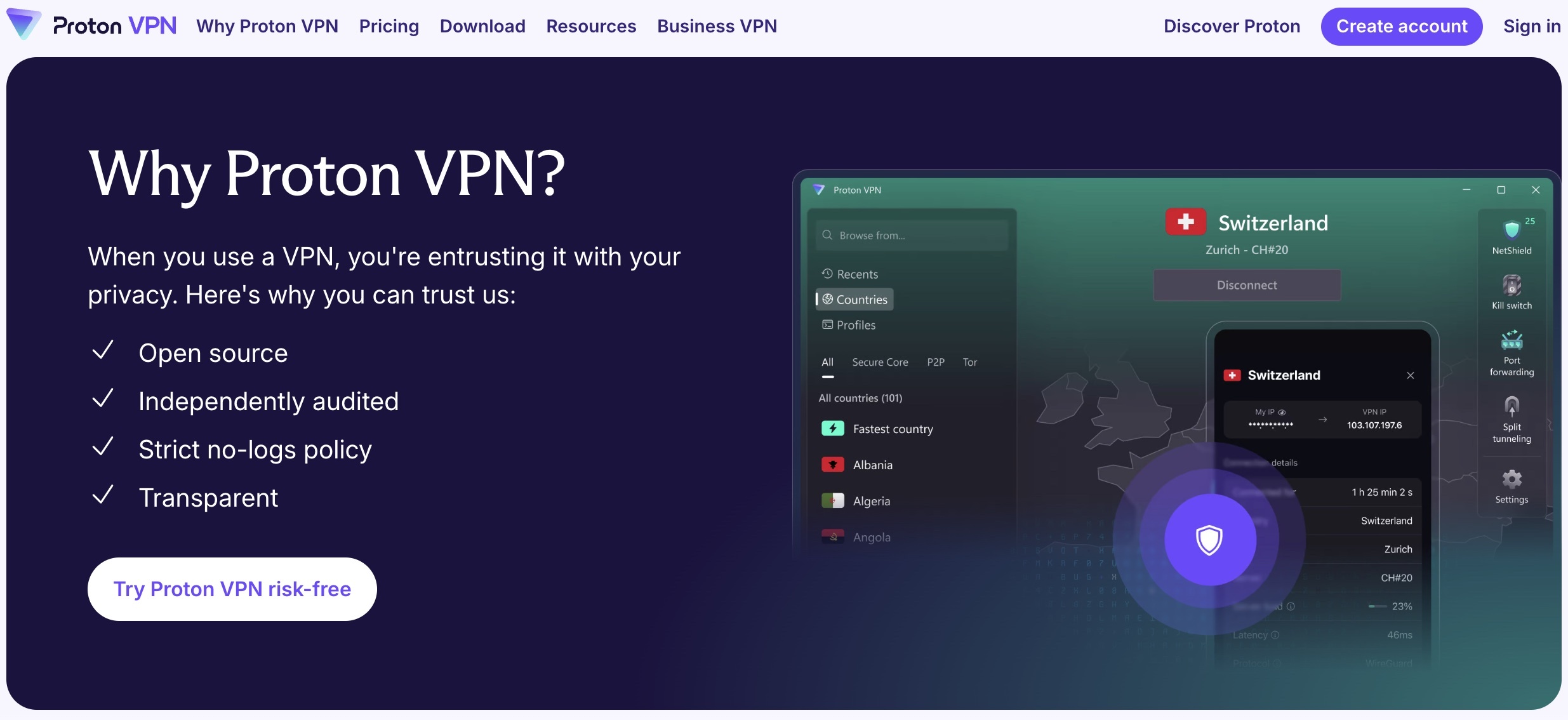Switch to the Tor tab
This screenshot has width=1568, height=720.
tap(969, 362)
